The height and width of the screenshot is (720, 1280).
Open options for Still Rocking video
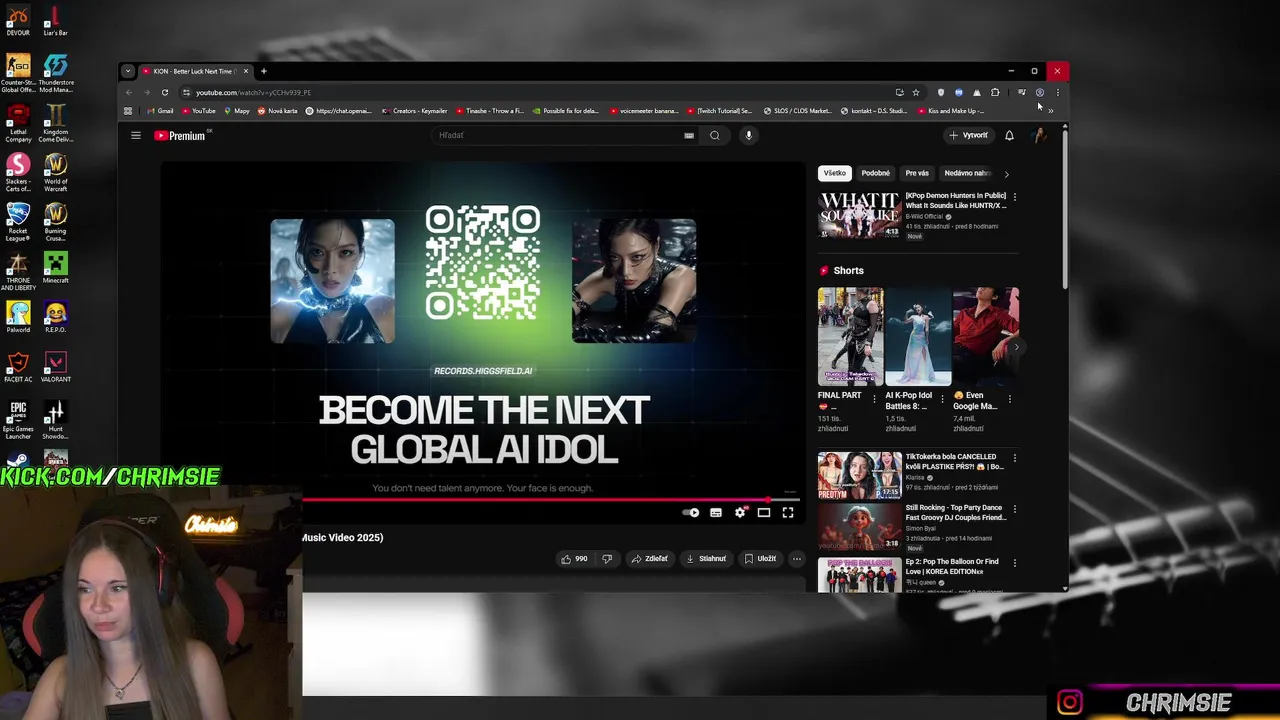1015,510
